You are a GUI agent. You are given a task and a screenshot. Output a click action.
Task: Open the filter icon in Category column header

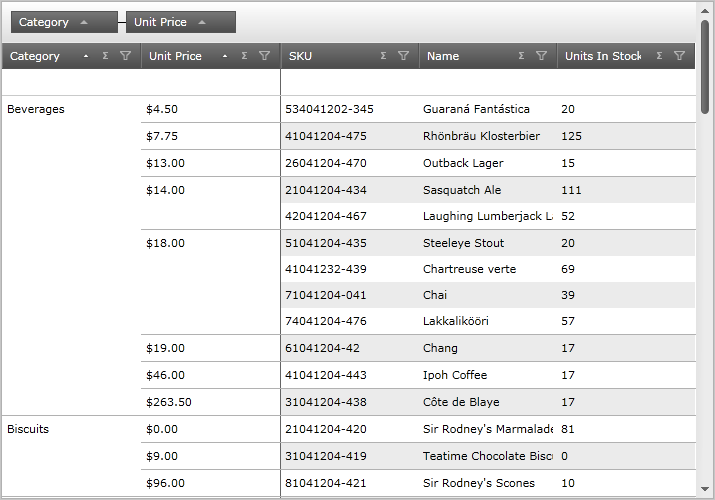pos(125,57)
